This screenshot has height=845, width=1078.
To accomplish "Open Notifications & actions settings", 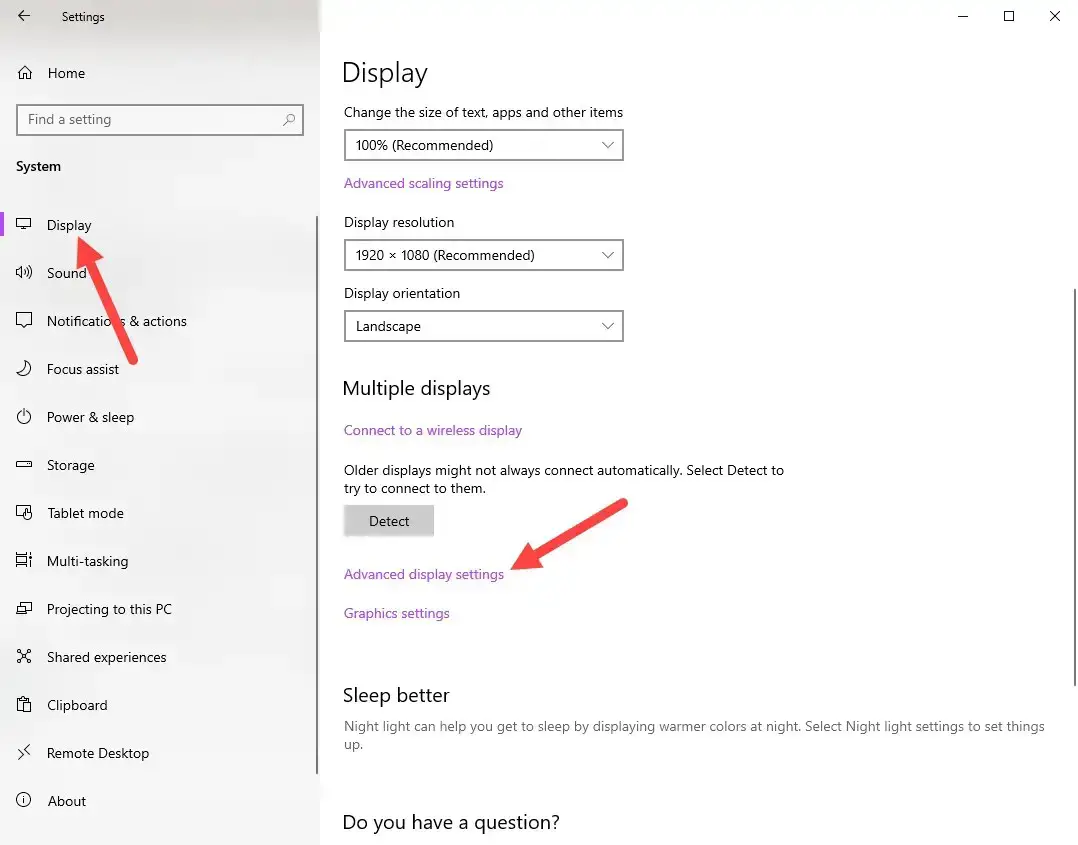I will (116, 321).
